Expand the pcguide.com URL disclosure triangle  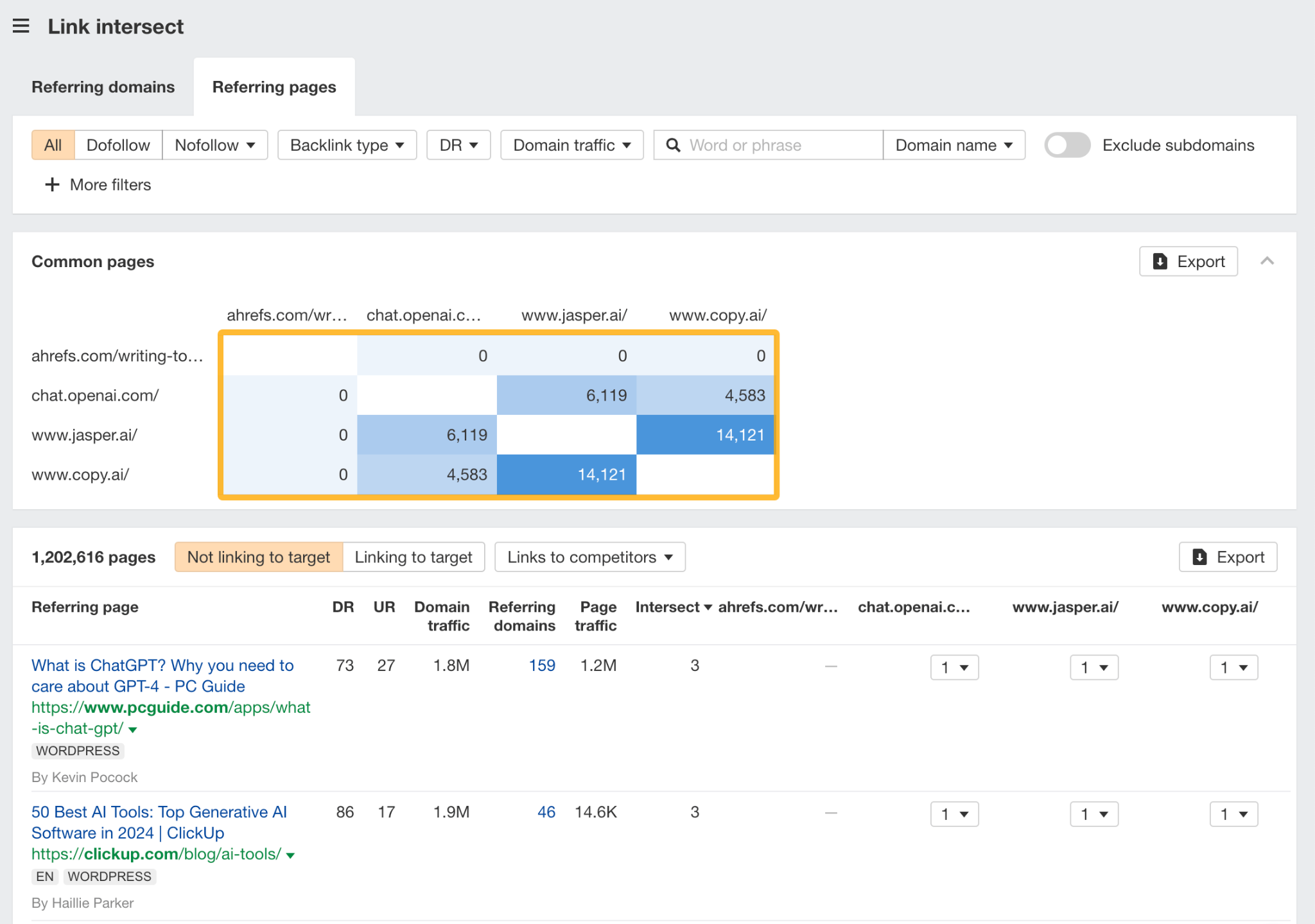(x=132, y=729)
